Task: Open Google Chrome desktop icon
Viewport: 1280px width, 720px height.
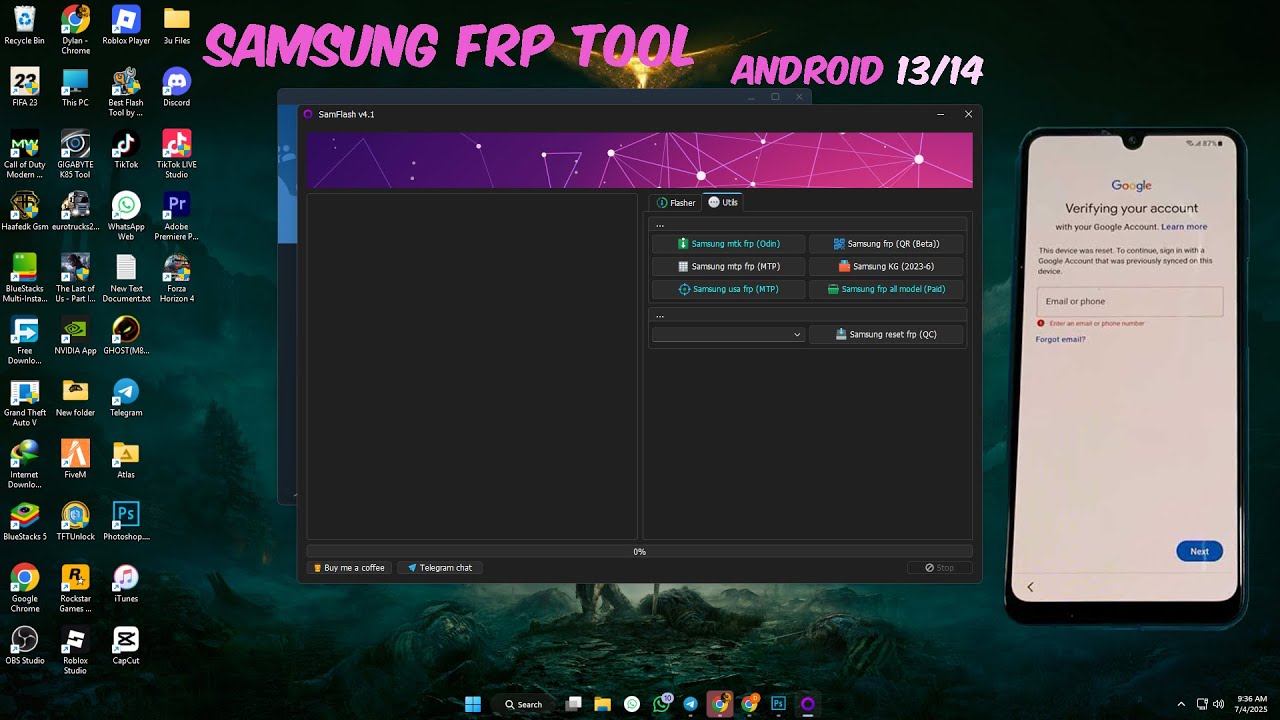Action: point(25,588)
